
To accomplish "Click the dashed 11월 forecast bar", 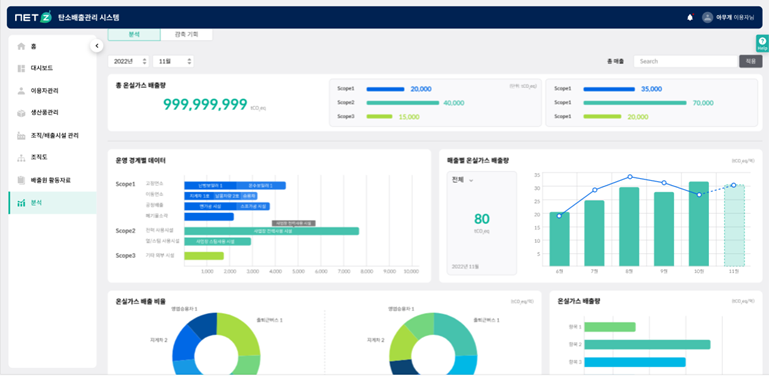I will (734, 226).
